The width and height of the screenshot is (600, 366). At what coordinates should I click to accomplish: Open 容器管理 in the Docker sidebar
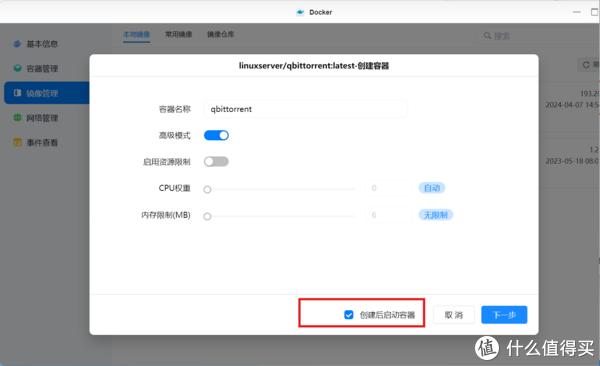41,69
